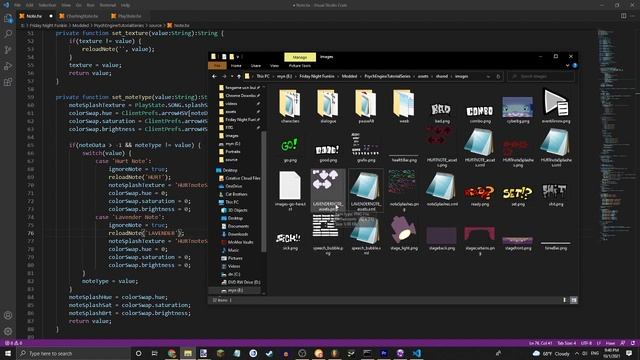The height and width of the screenshot is (360, 640).
Task: Select the set.png thumbnail
Action: coord(518,194)
